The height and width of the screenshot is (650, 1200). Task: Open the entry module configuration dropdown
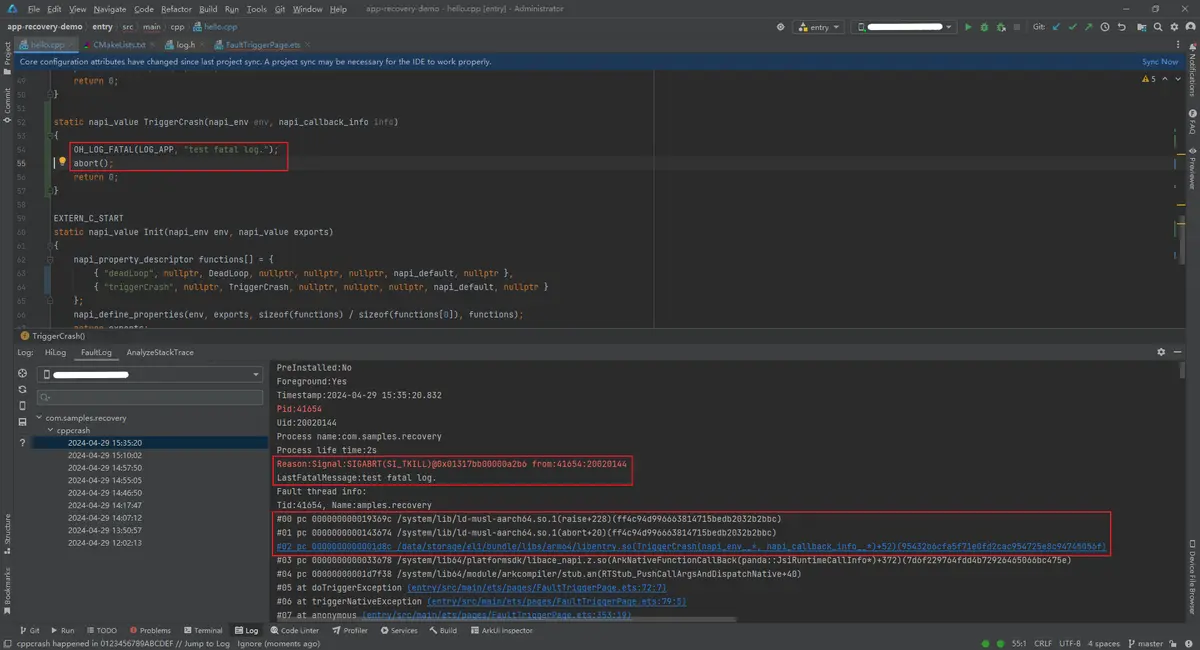[819, 27]
